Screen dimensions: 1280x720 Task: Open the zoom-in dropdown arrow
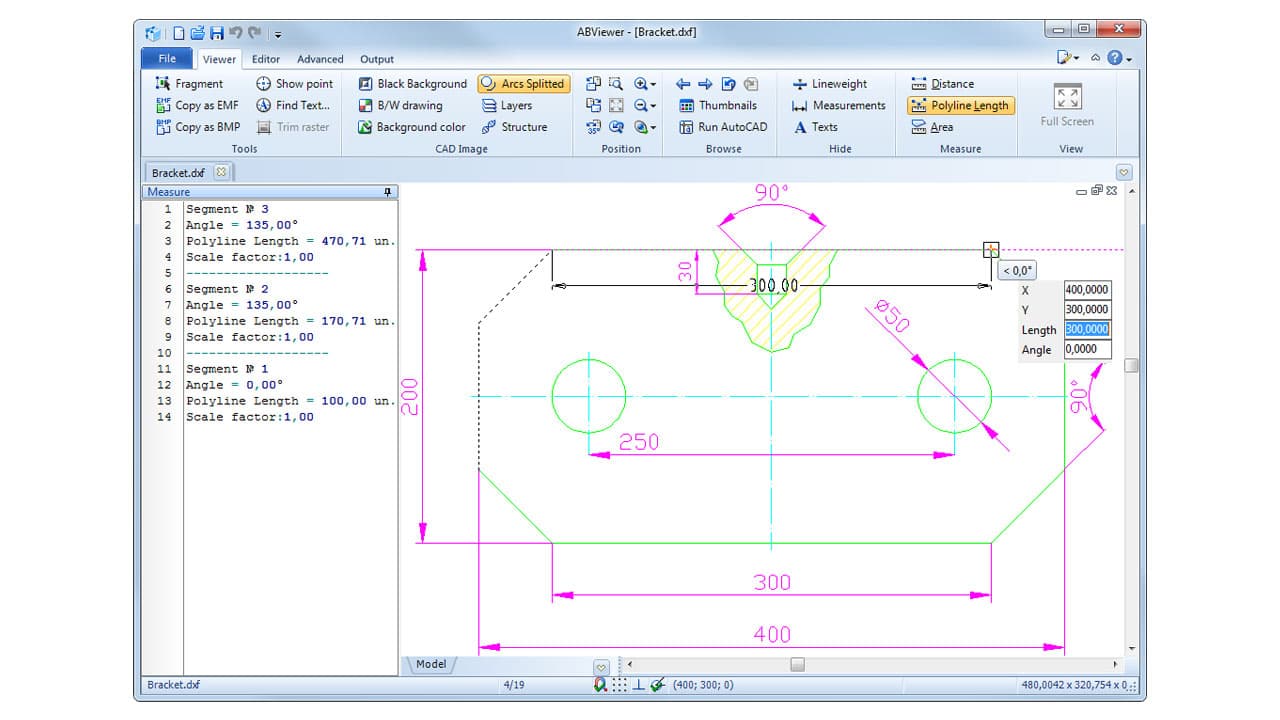pyautogui.click(x=651, y=85)
